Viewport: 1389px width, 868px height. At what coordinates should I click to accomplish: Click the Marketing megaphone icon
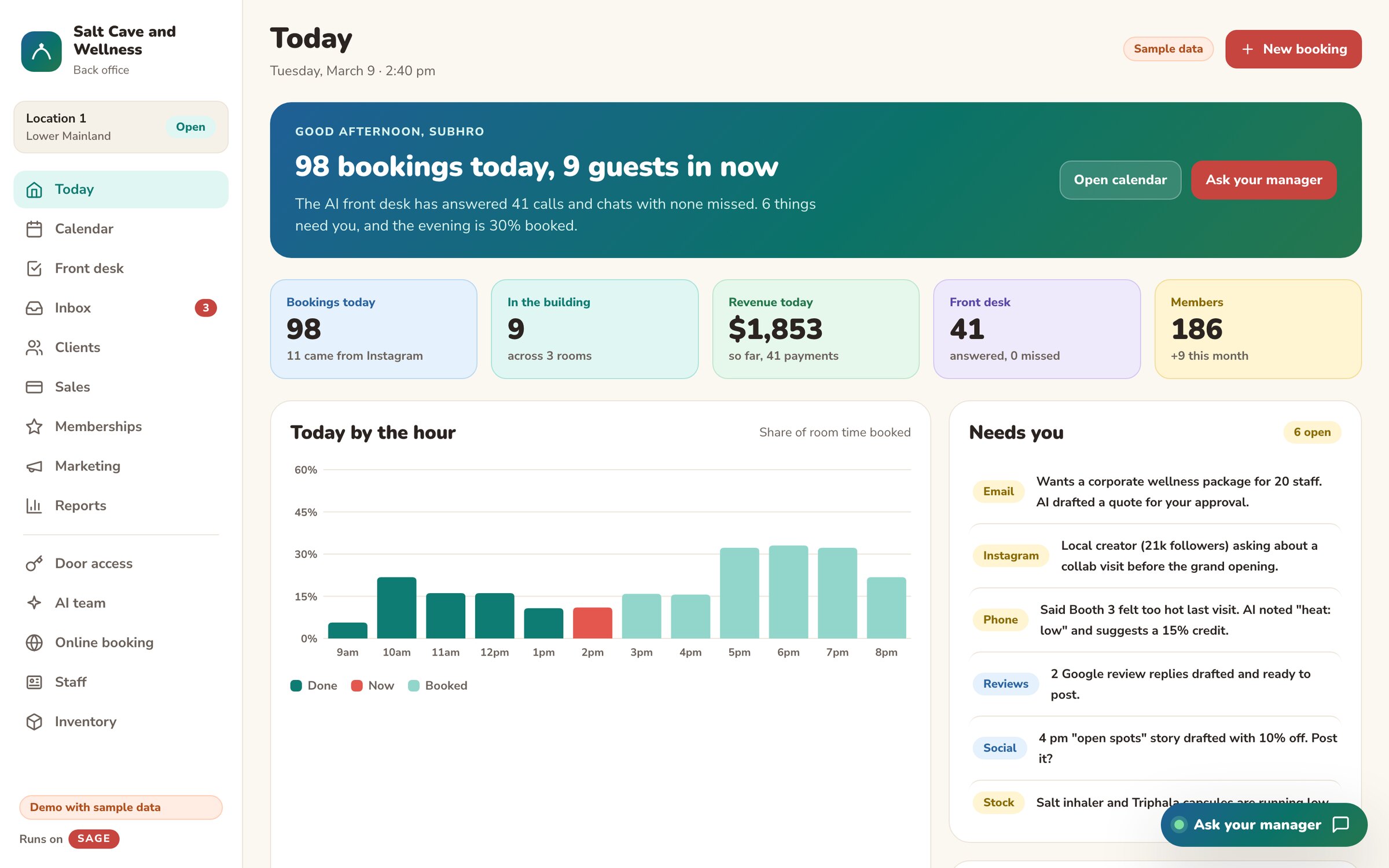pyautogui.click(x=34, y=466)
